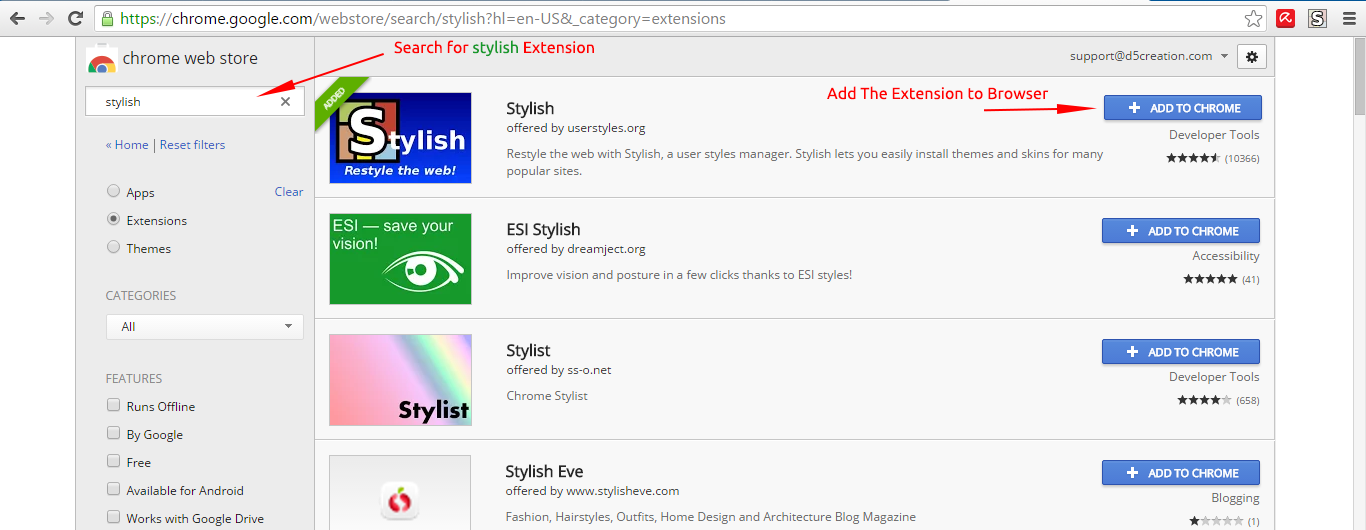The height and width of the screenshot is (530, 1366).
Task: Select the Extensions radio button
Action: click(113, 220)
